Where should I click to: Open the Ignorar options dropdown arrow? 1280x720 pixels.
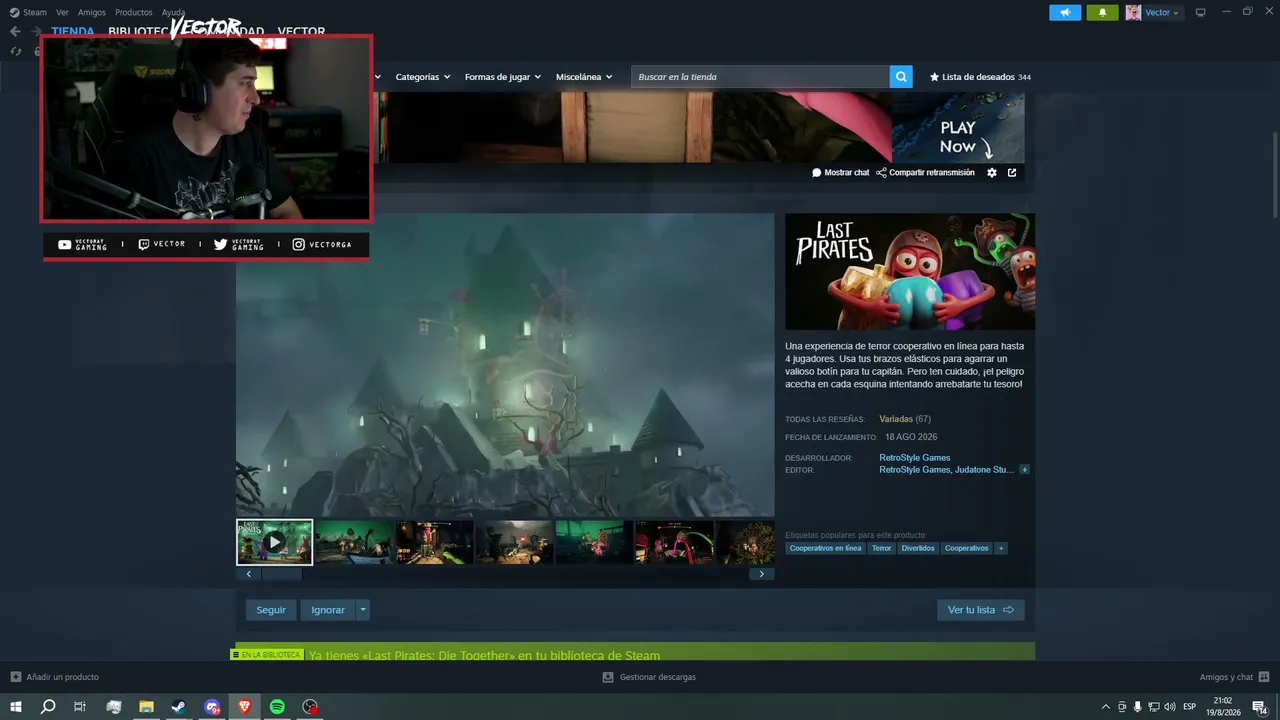click(x=363, y=610)
